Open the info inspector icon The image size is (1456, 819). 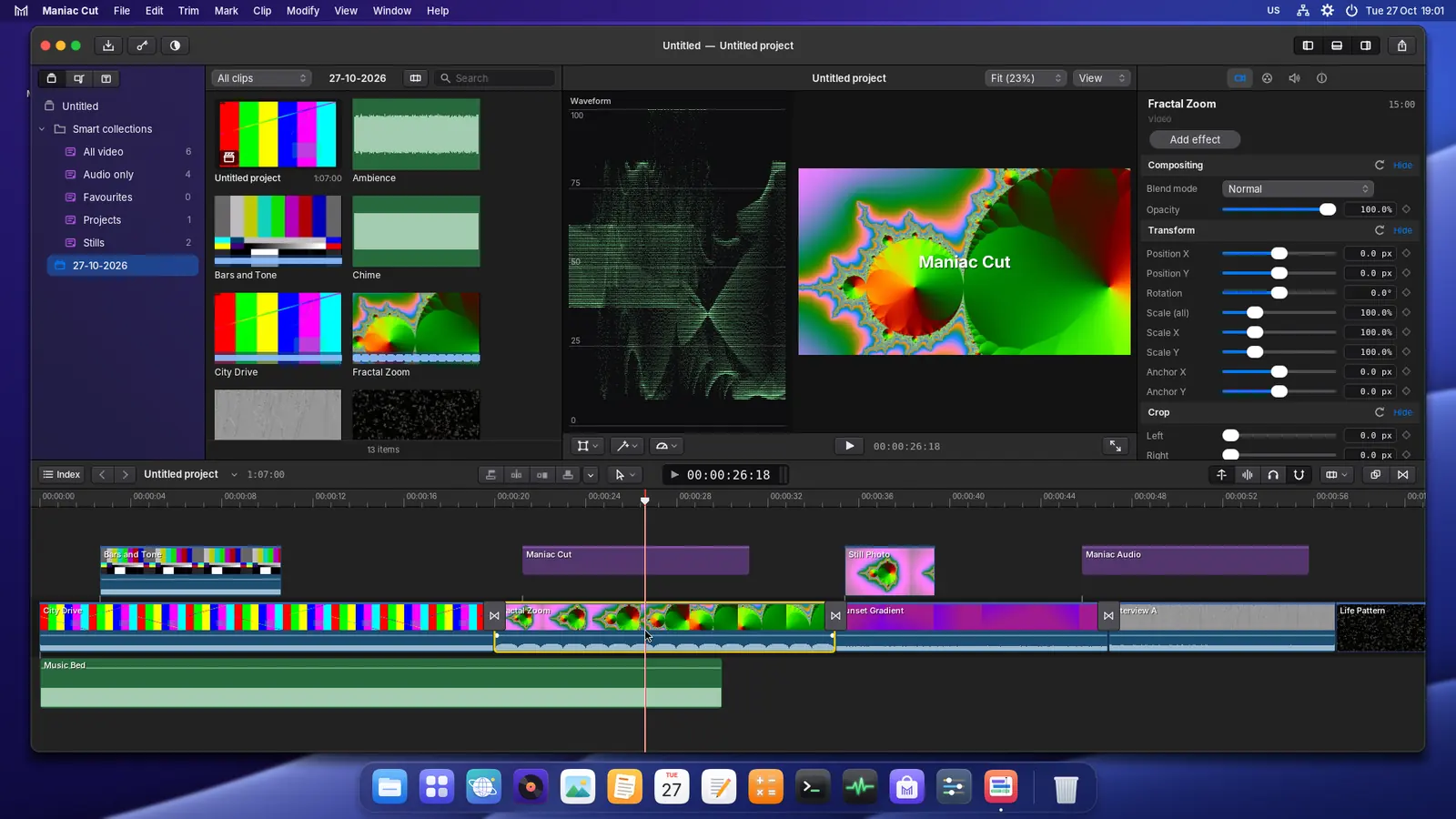[1322, 78]
